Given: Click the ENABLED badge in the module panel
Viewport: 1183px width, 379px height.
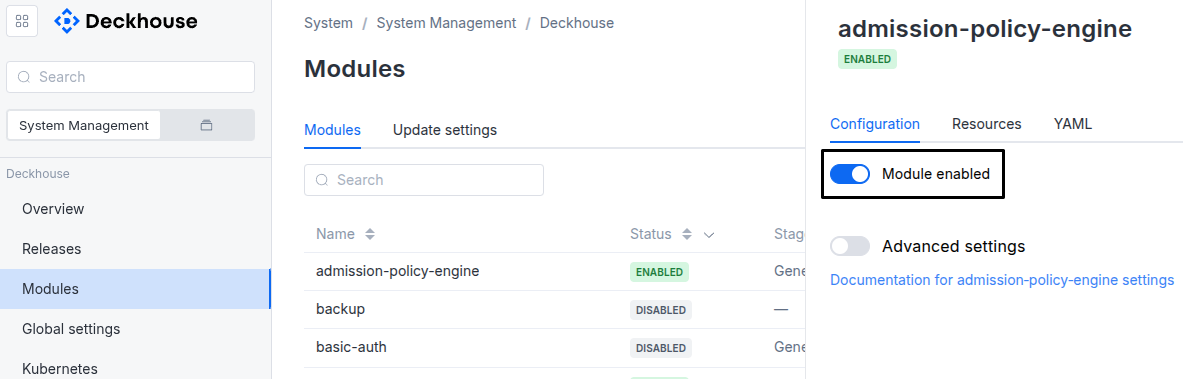Looking at the screenshot, I should 868,59.
